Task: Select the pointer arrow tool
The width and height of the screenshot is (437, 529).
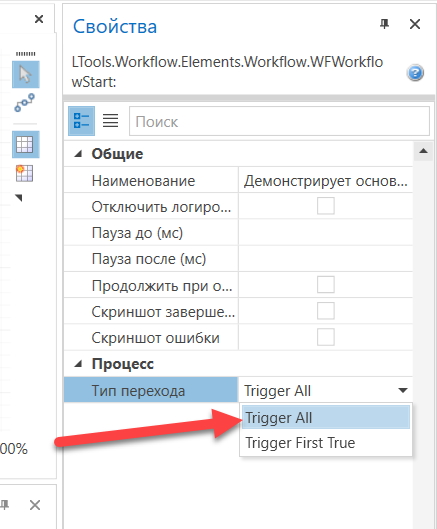Action: click(x=26, y=75)
